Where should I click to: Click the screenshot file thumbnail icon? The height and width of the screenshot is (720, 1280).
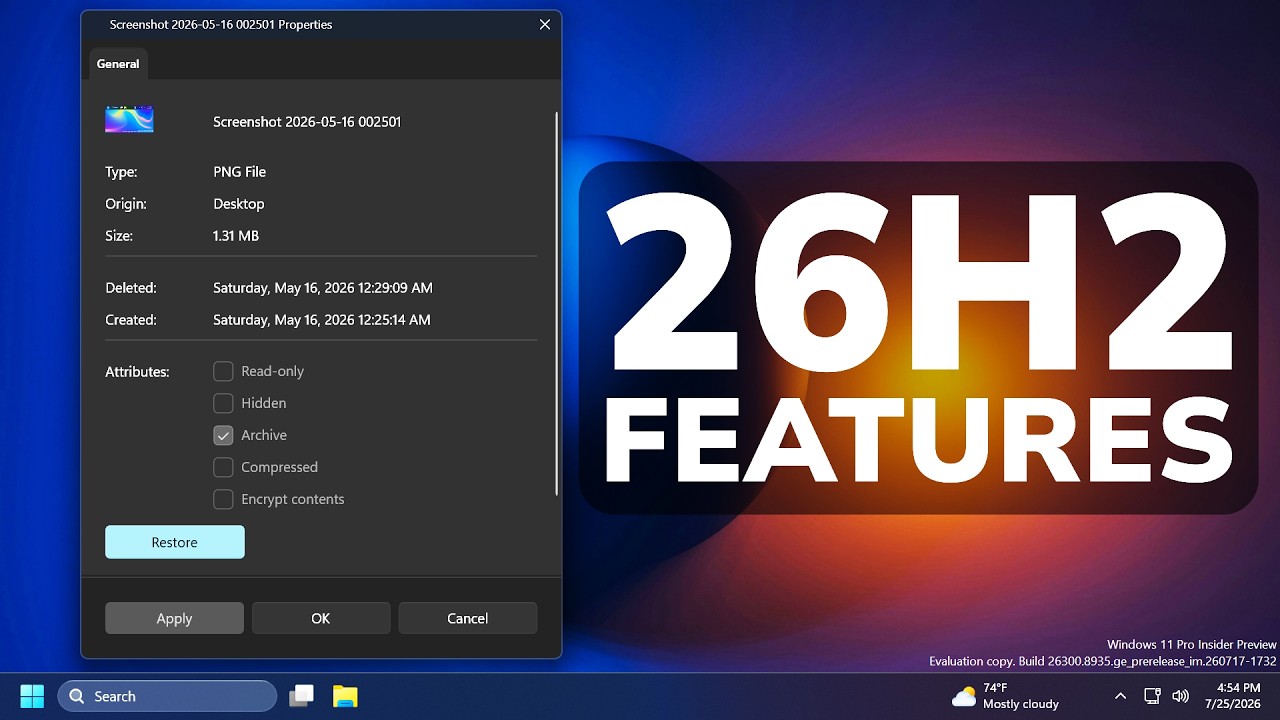click(x=129, y=120)
